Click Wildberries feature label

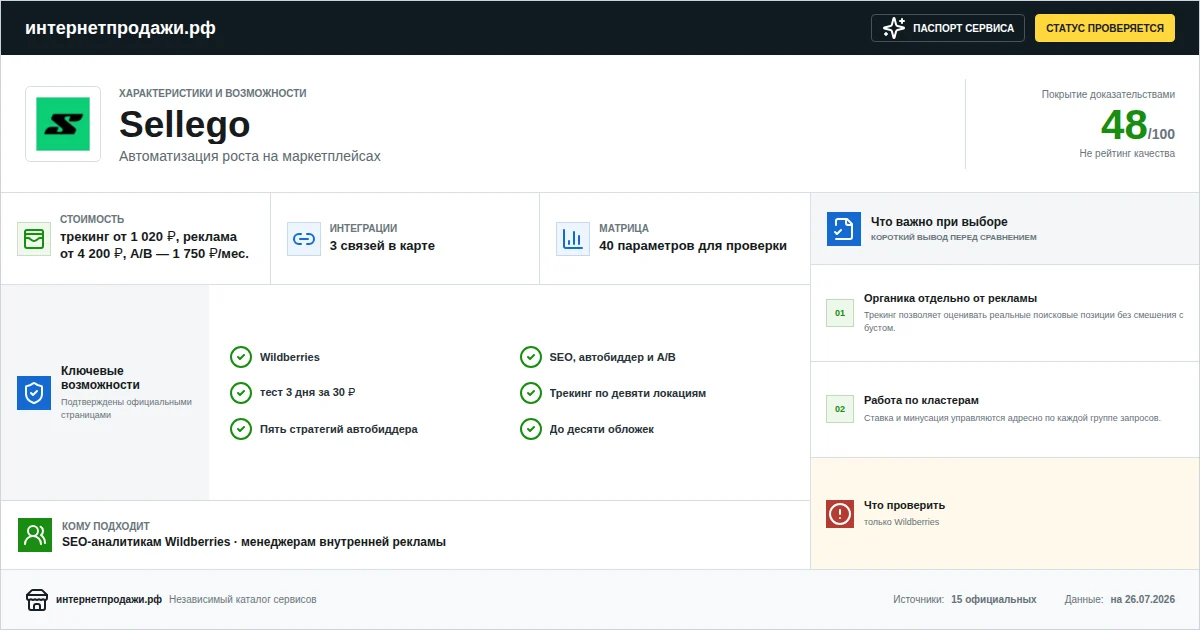pos(290,357)
